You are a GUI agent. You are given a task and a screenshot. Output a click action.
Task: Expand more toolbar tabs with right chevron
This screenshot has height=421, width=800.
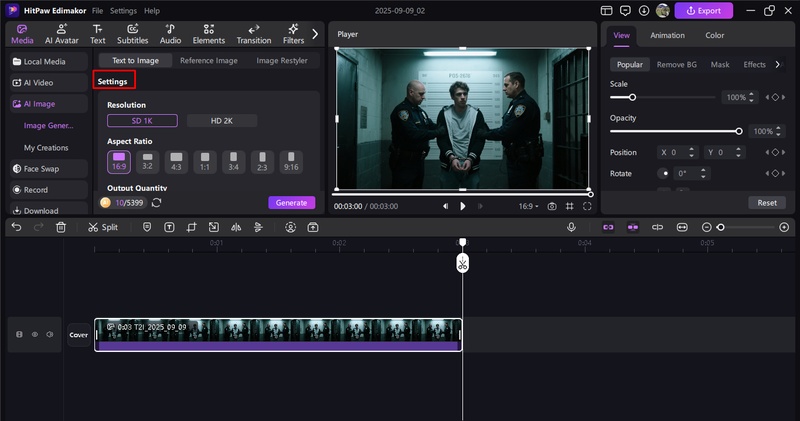coord(315,34)
